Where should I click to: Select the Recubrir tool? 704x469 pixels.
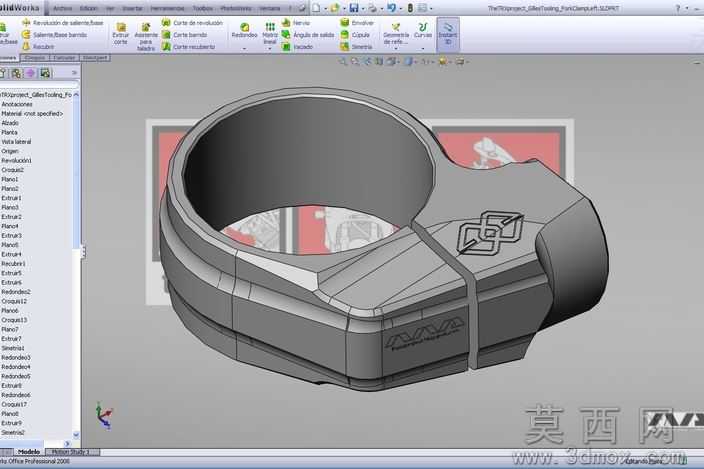click(38, 46)
